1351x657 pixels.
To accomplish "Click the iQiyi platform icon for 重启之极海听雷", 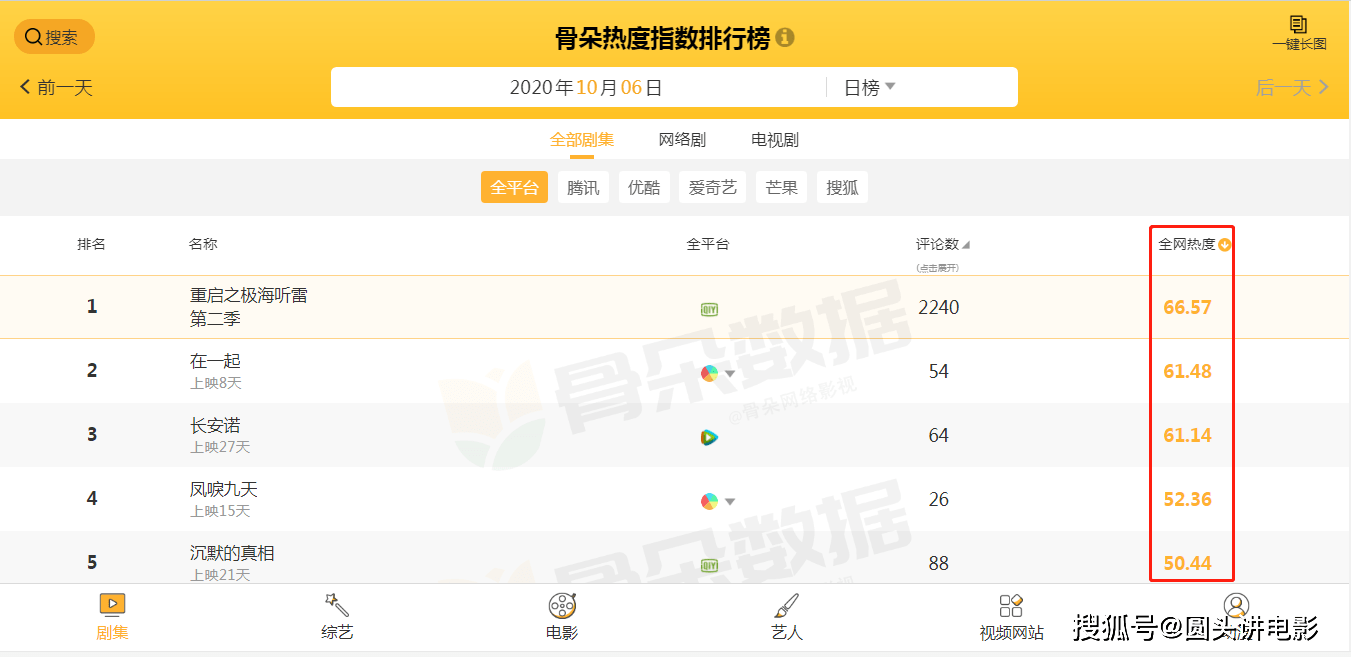I will [709, 309].
